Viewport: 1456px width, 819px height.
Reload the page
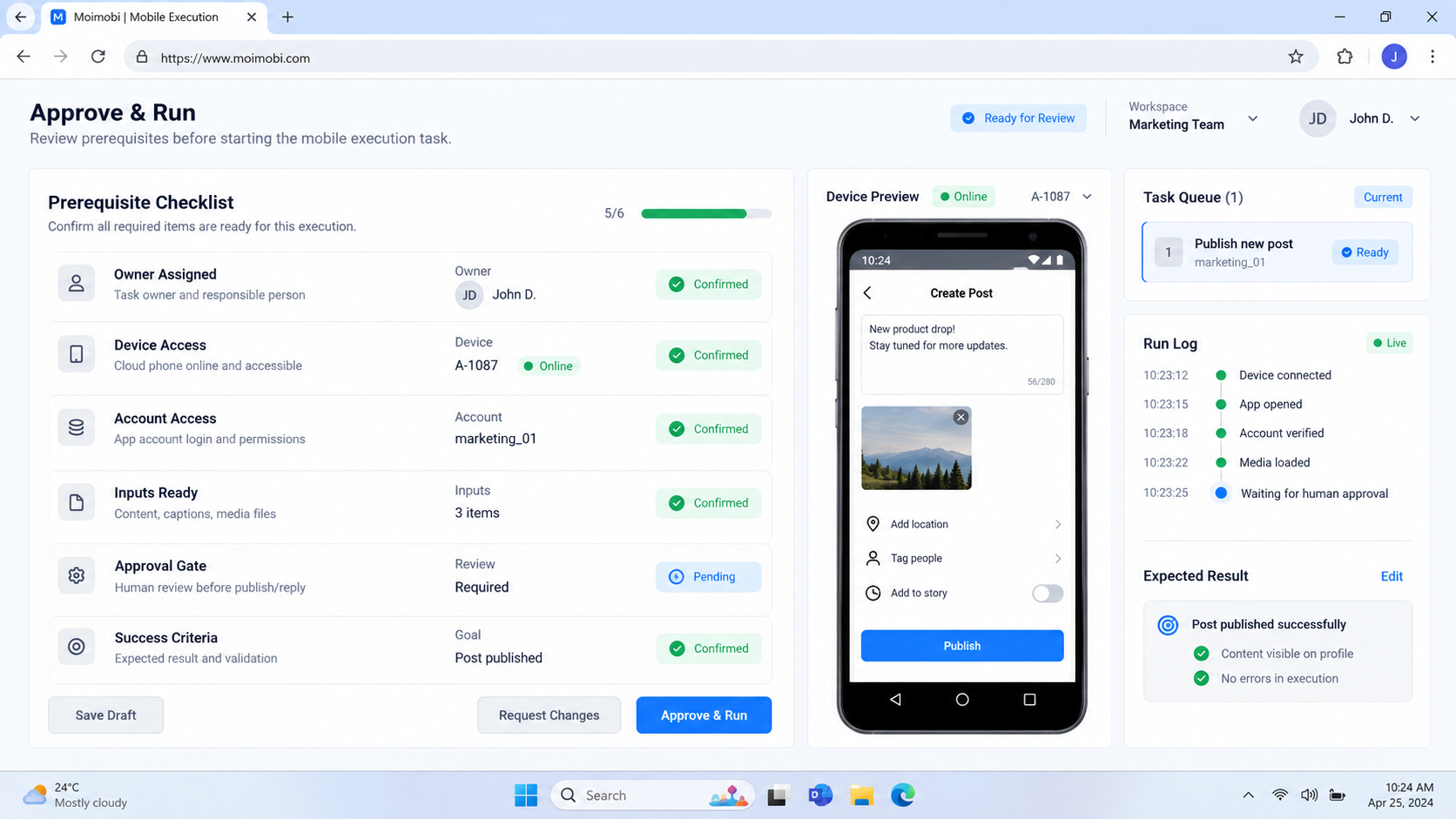click(98, 57)
